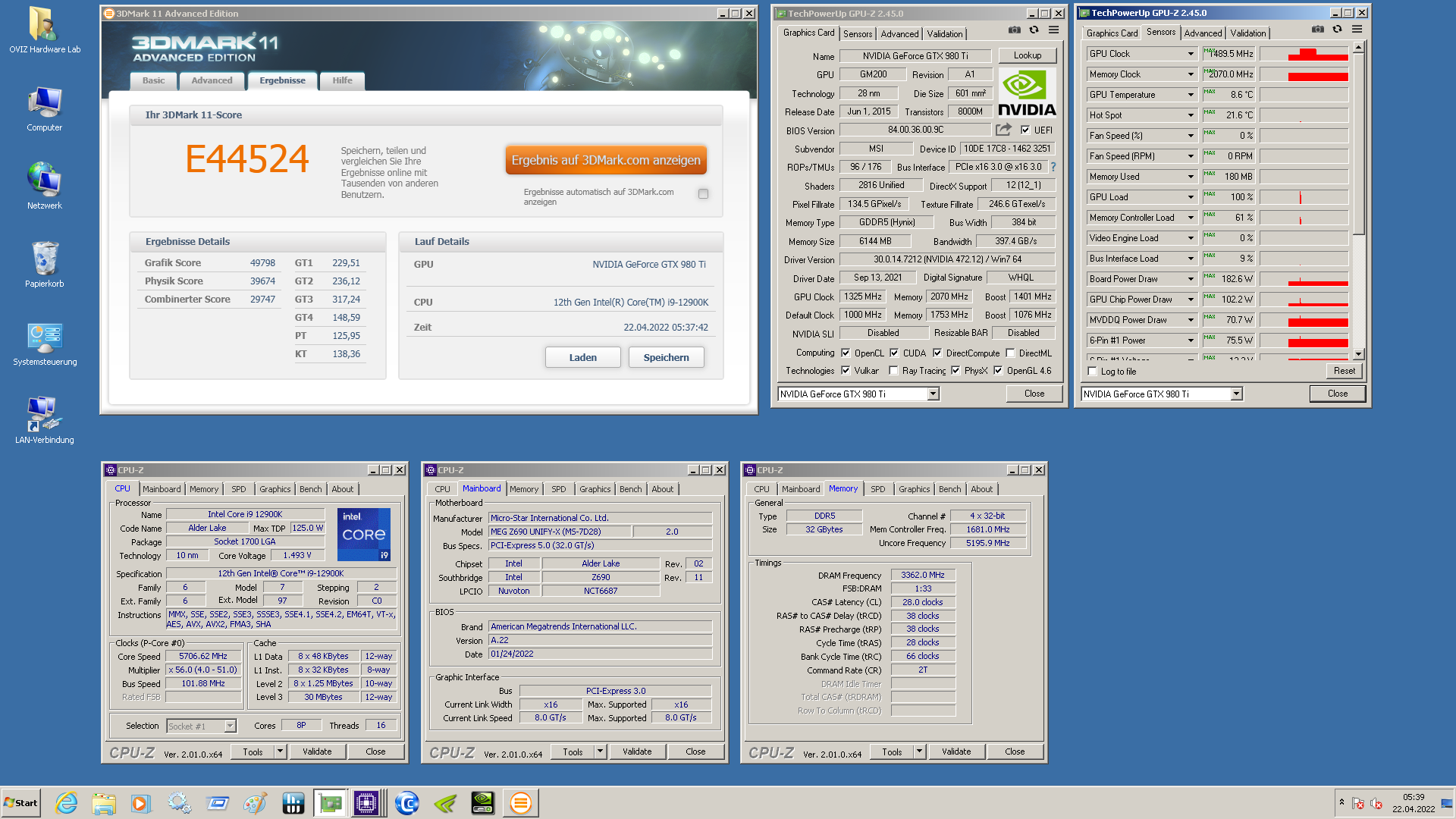
Task: Click the Bus Interface question mark icon
Action: coord(1053,167)
